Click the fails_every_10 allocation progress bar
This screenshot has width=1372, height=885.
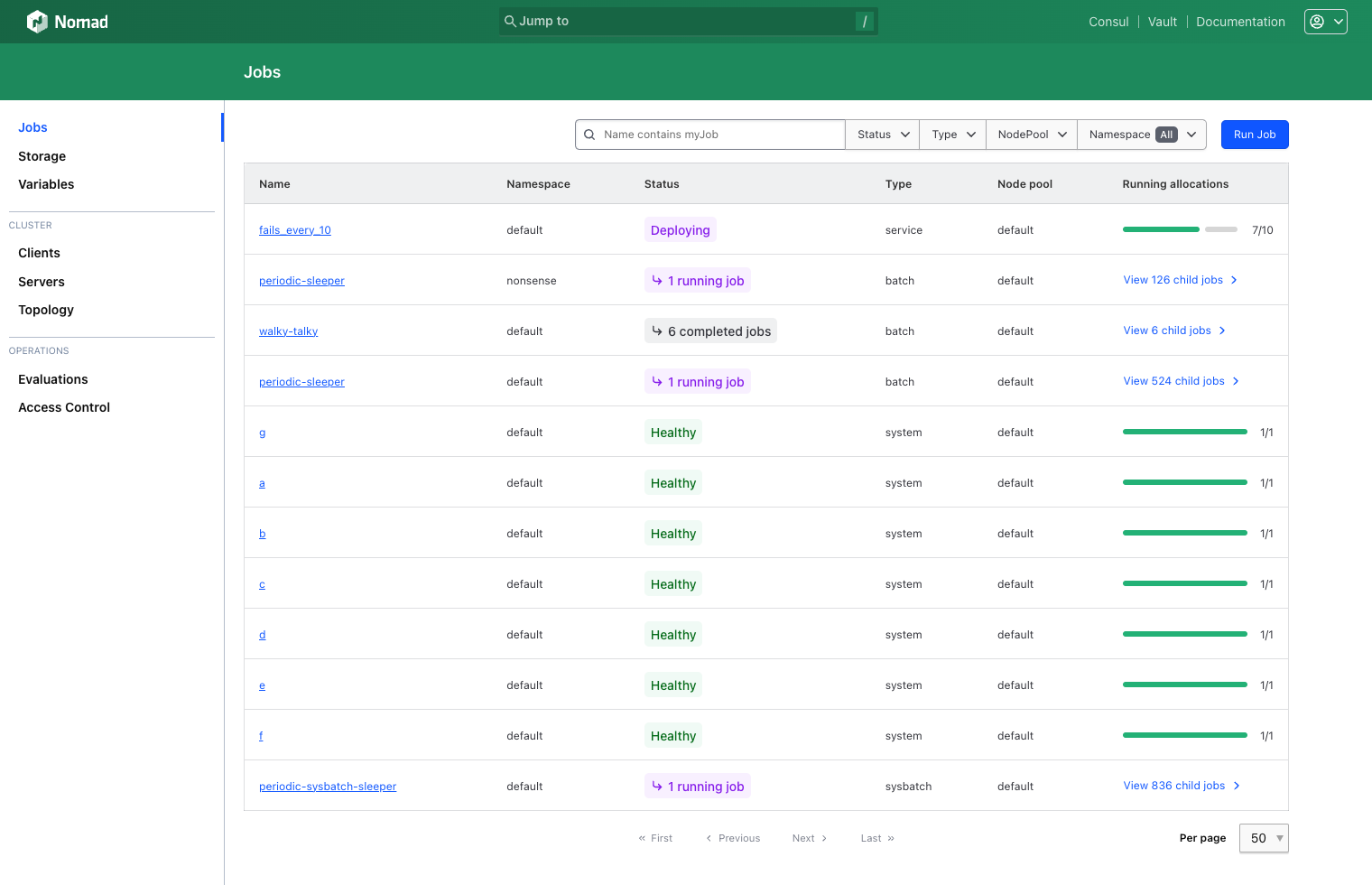(x=1179, y=229)
